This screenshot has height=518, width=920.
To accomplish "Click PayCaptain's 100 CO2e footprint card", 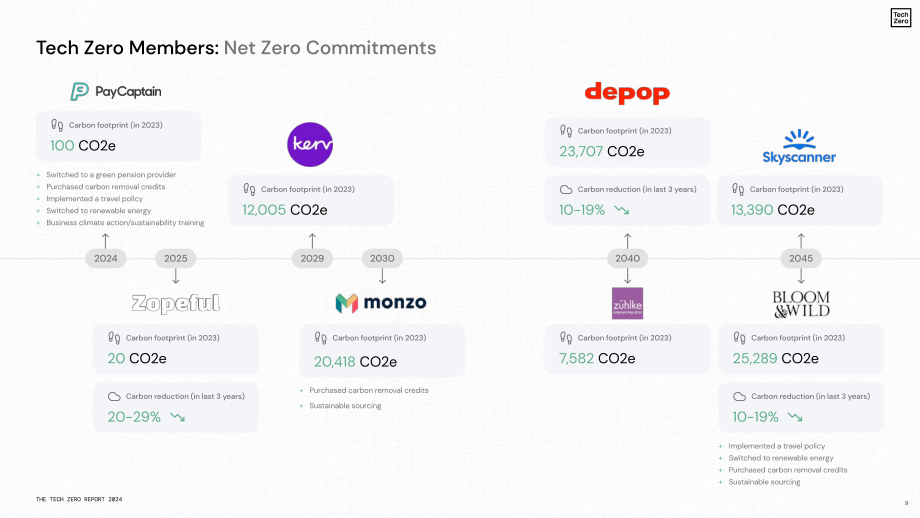I will (x=119, y=137).
